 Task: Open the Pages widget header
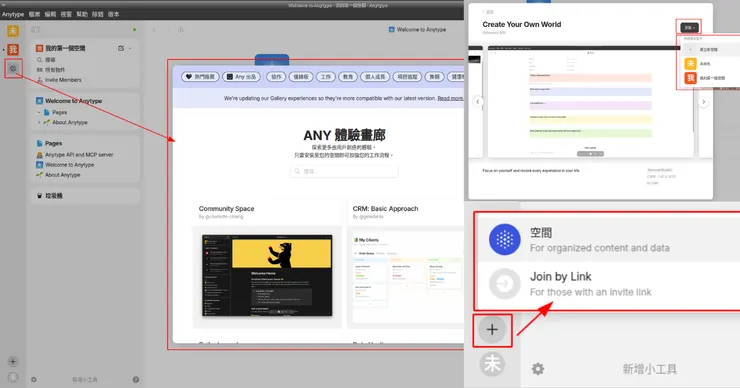49,143
